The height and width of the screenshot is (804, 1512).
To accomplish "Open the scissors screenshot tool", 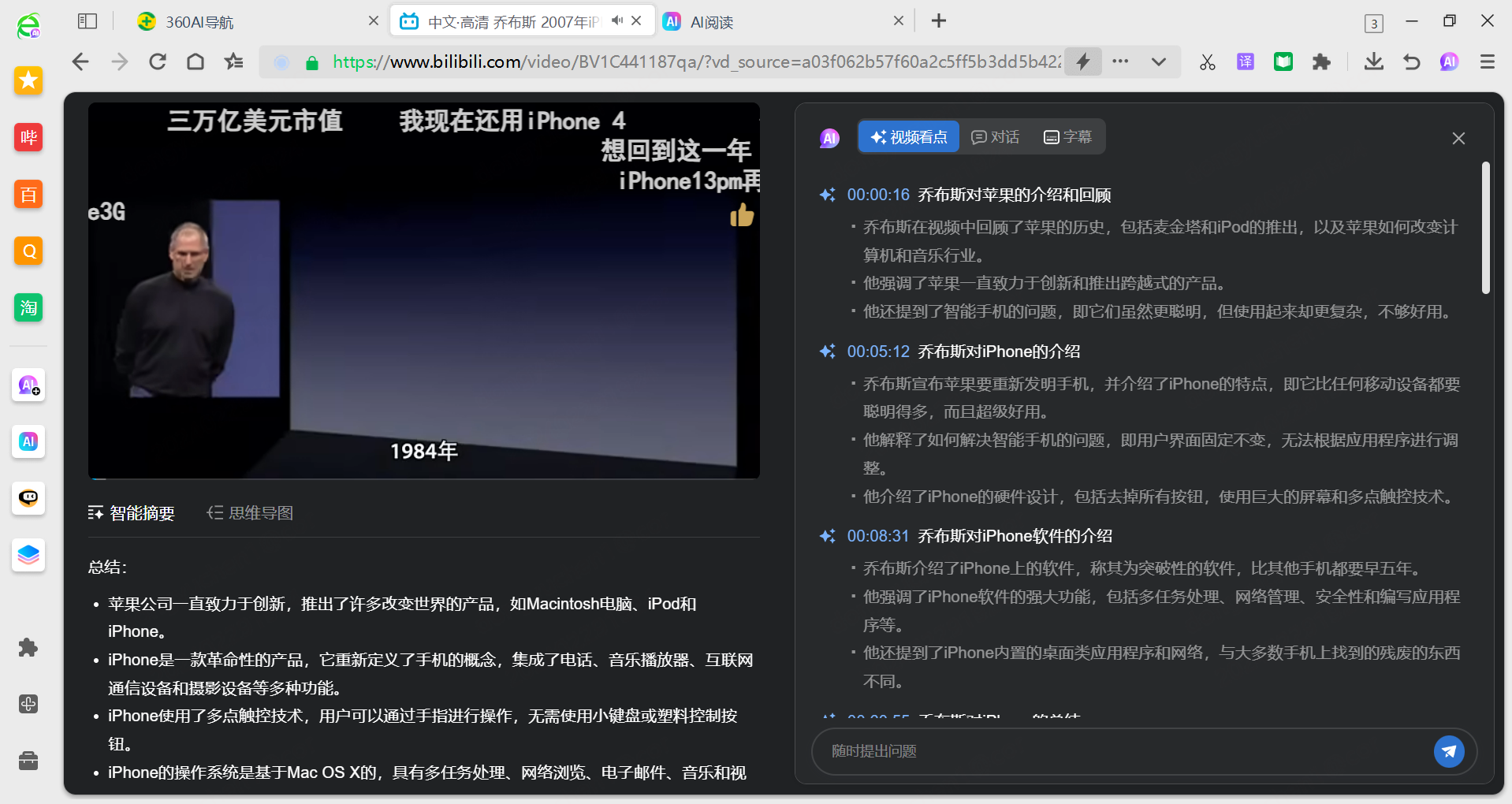I will click(1207, 61).
